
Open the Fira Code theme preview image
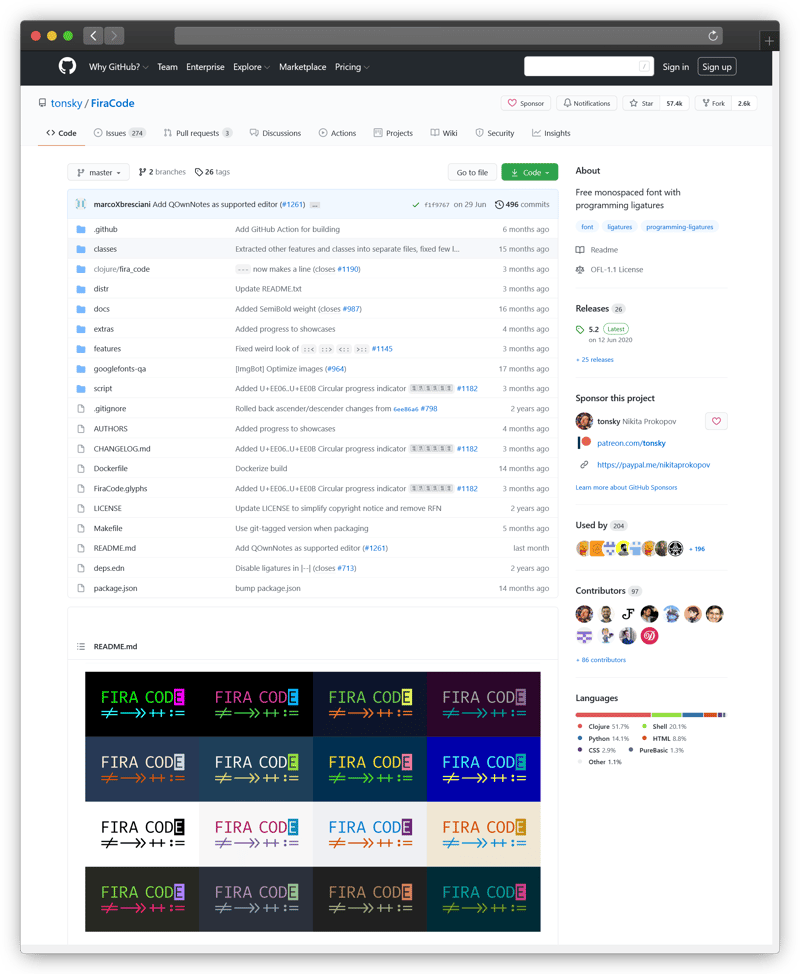click(x=313, y=801)
